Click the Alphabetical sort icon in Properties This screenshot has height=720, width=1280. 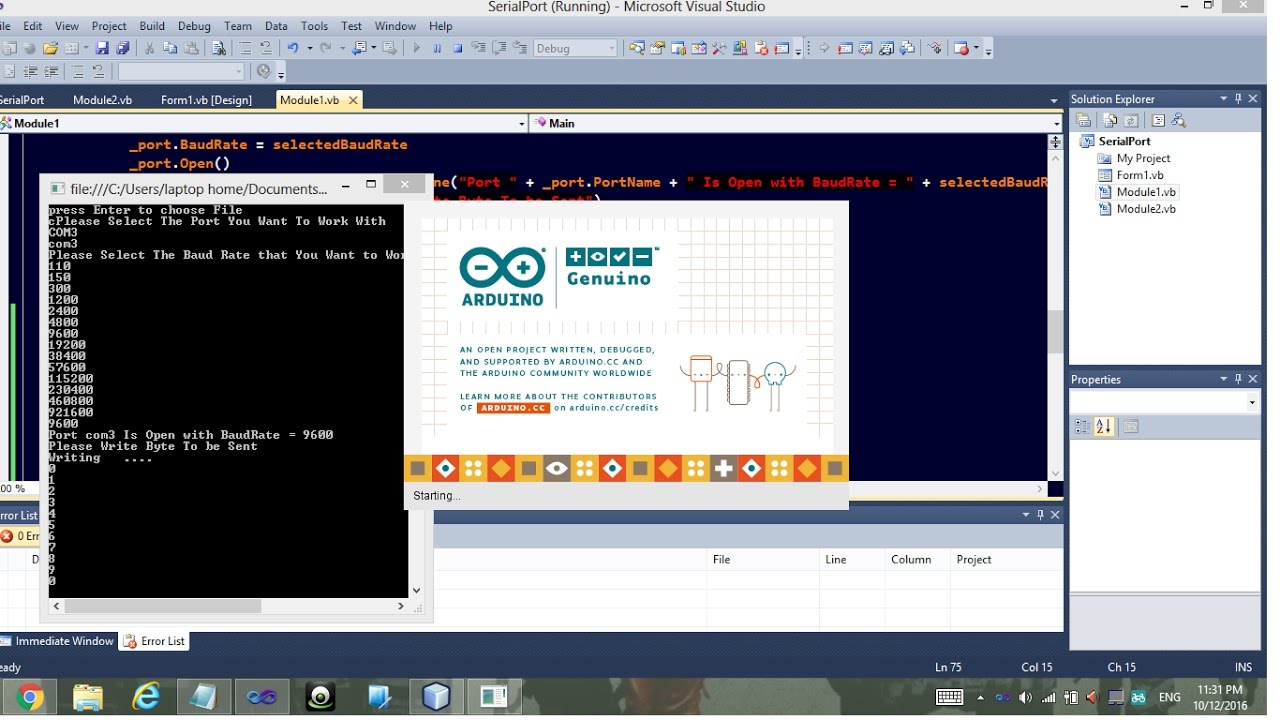1103,426
